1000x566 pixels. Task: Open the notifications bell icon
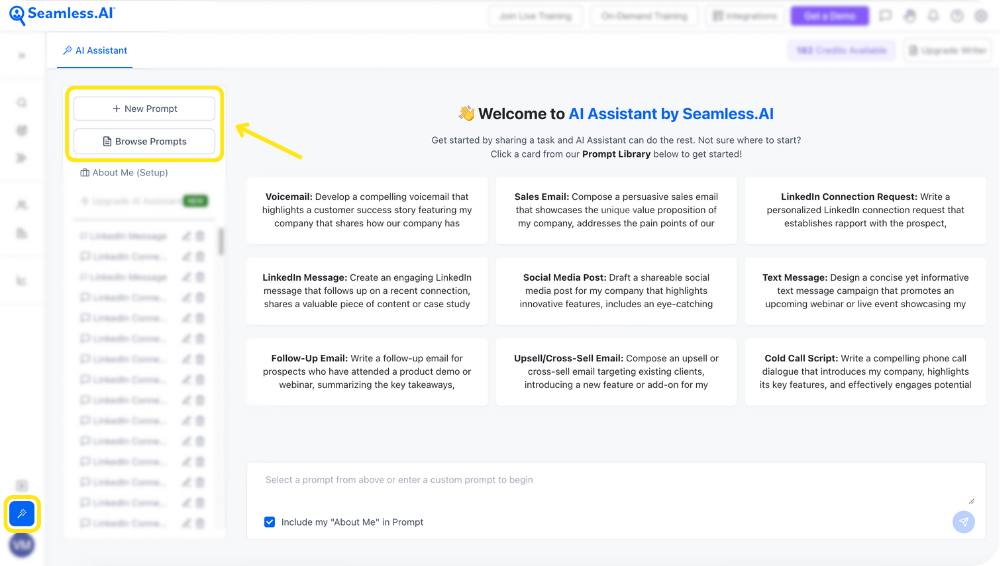[x=933, y=16]
